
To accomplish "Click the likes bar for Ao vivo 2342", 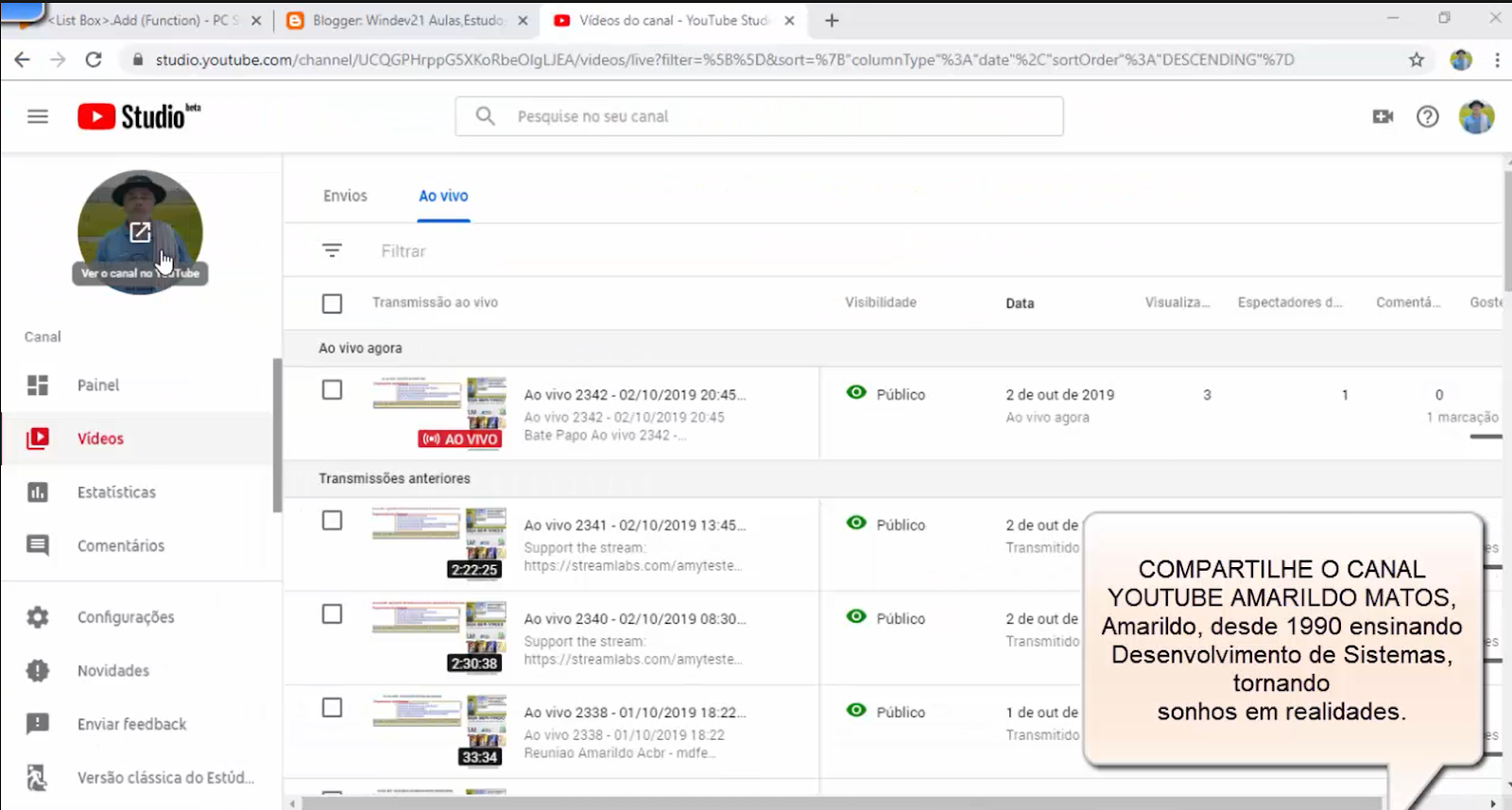I will 1486,437.
